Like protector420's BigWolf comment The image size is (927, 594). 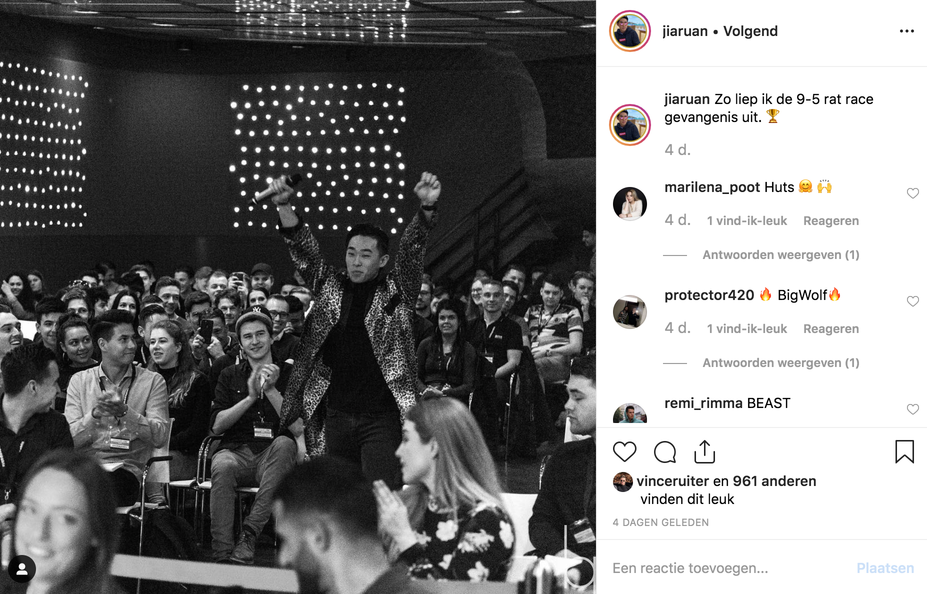913,301
